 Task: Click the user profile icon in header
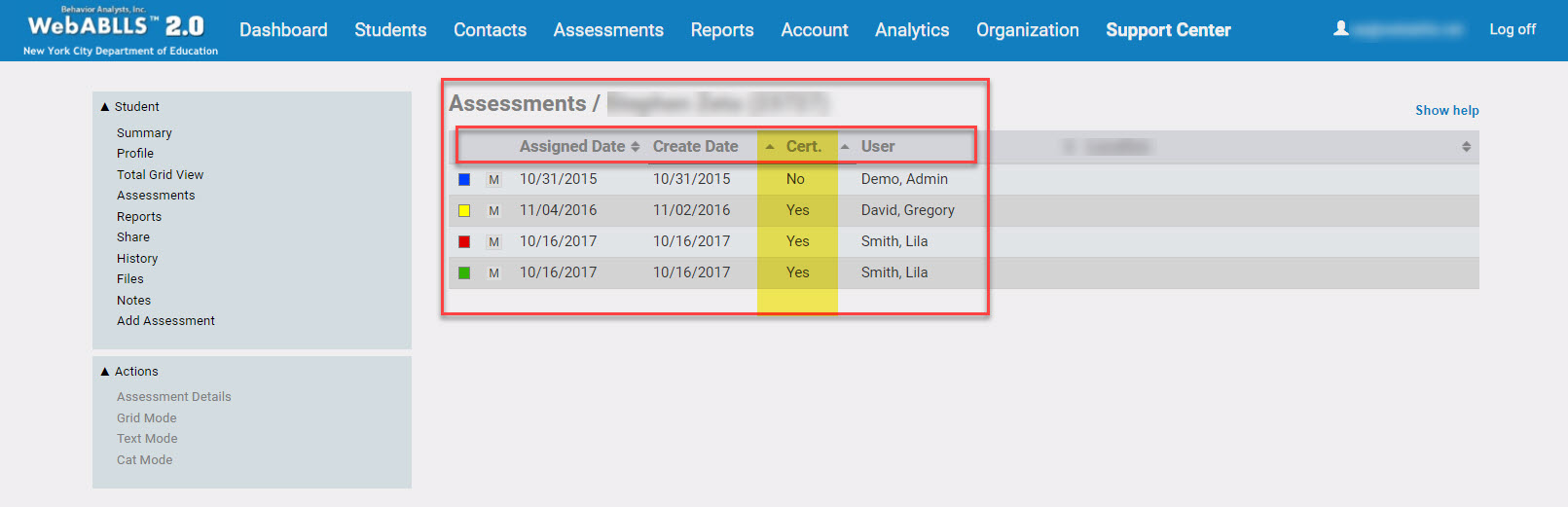tap(1341, 29)
